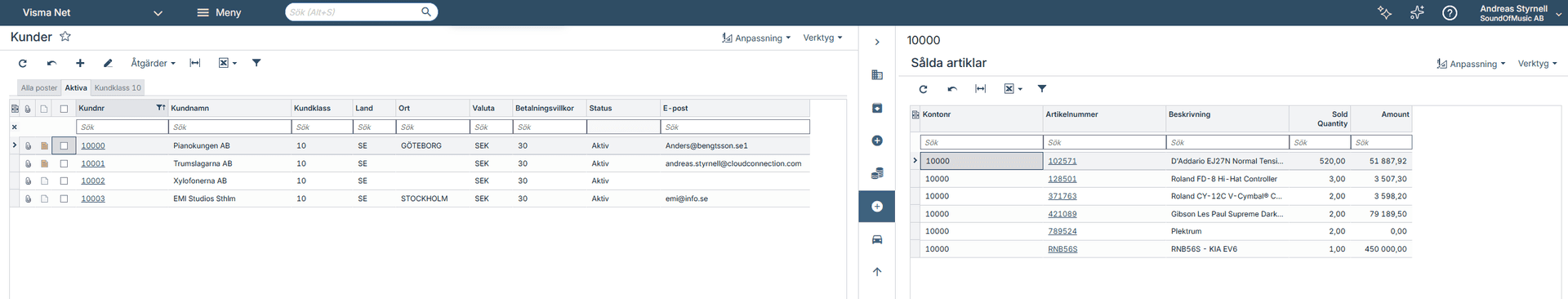The image size is (1568, 299).
Task: Select the 'Plektrum' description cell
Action: coord(1227,231)
